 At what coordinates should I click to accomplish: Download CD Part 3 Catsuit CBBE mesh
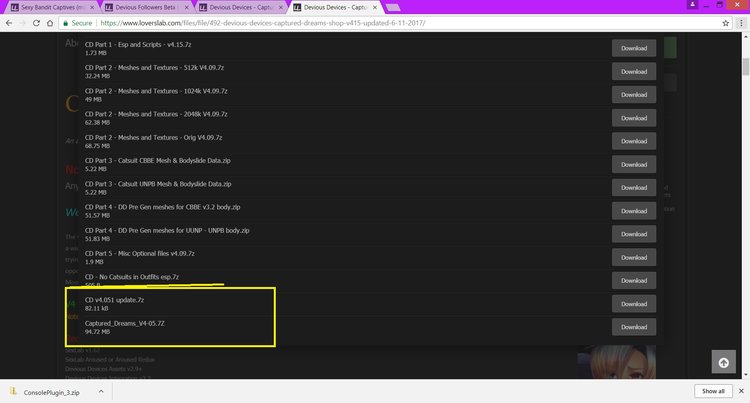(x=634, y=164)
